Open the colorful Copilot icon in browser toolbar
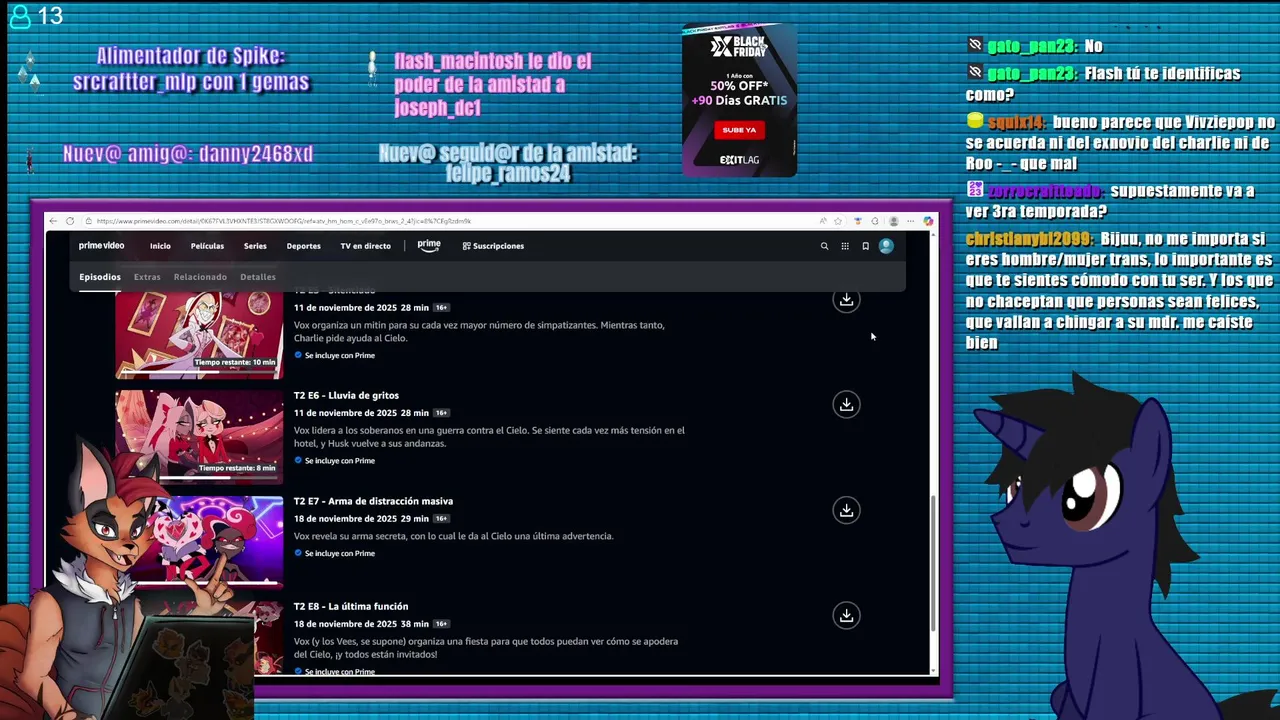Image resolution: width=1280 pixels, height=720 pixels. coord(928,221)
